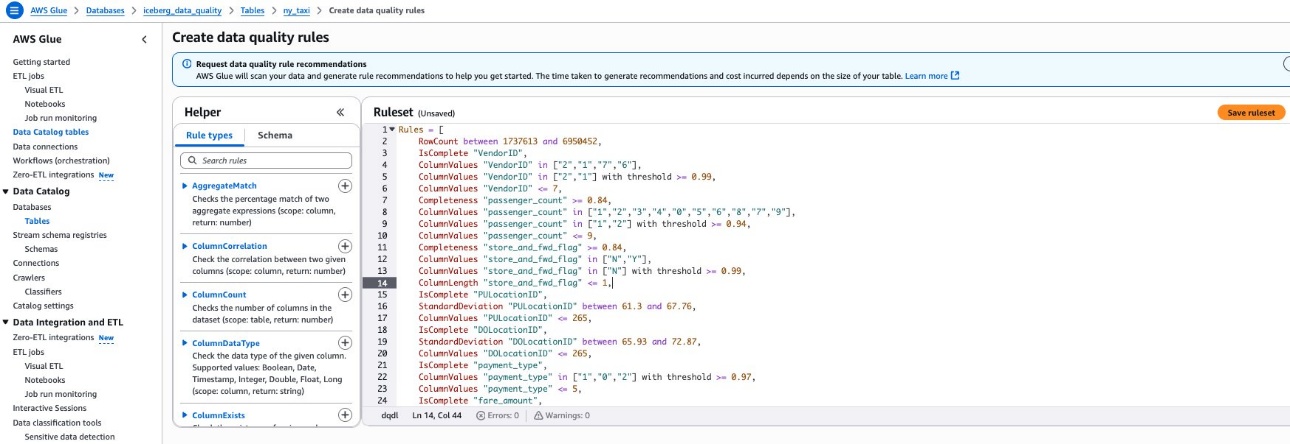Open Getting started in sidebar
Screen dimensions: 1290x444
(x=41, y=62)
